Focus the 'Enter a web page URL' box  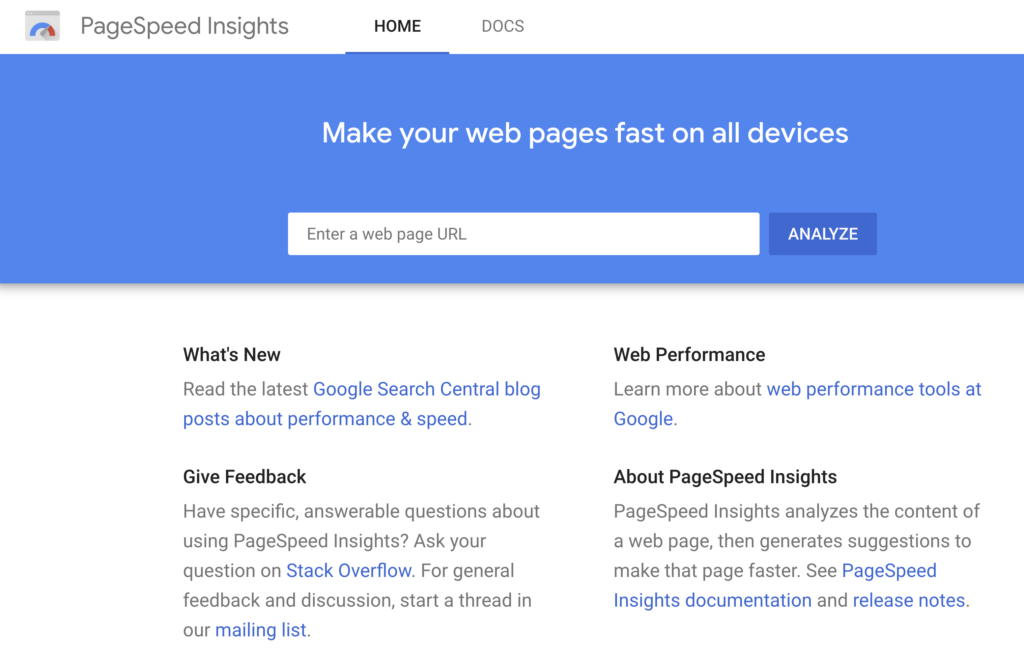point(520,233)
